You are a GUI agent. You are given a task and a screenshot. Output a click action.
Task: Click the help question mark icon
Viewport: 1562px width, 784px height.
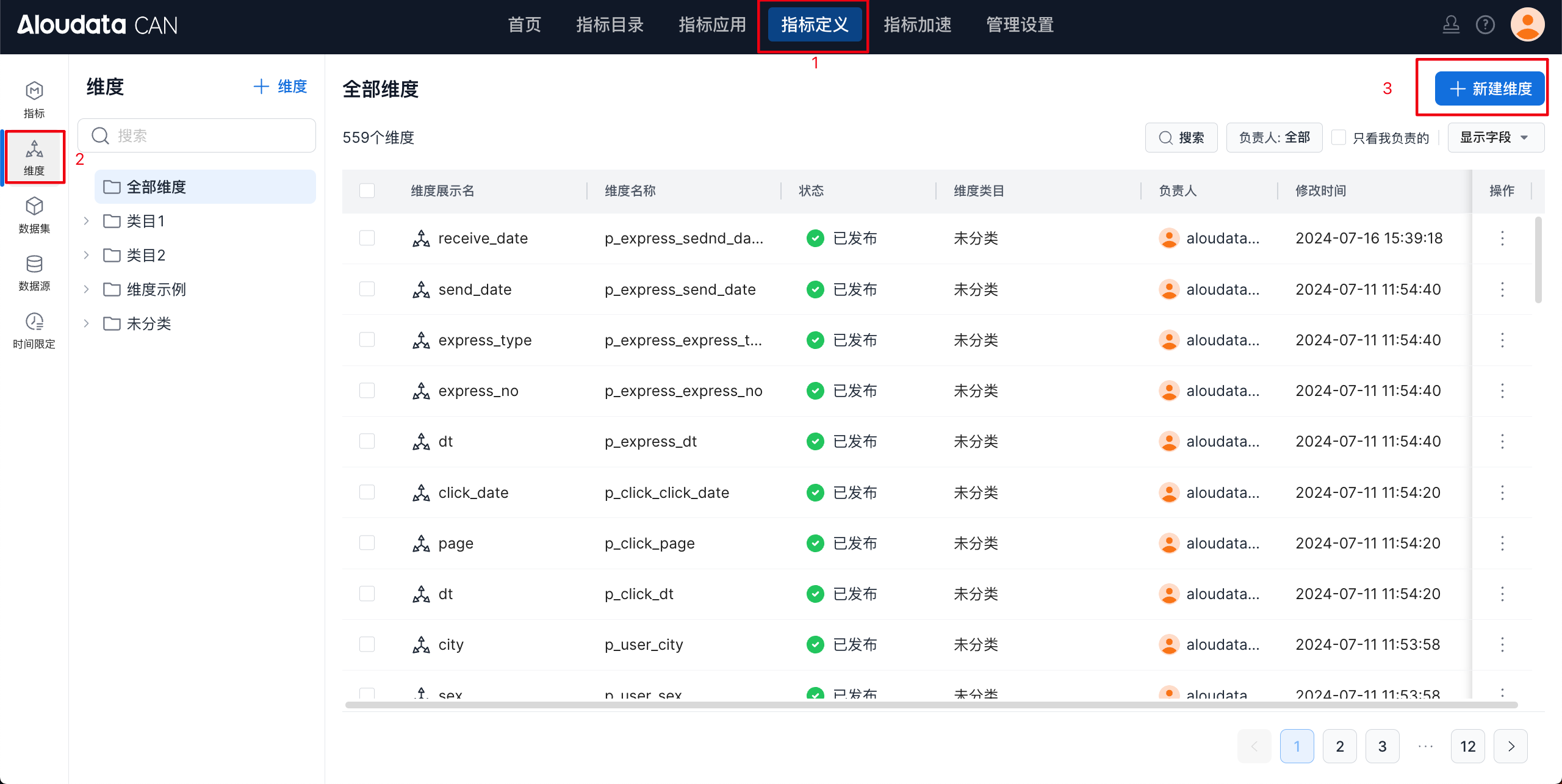tap(1485, 25)
